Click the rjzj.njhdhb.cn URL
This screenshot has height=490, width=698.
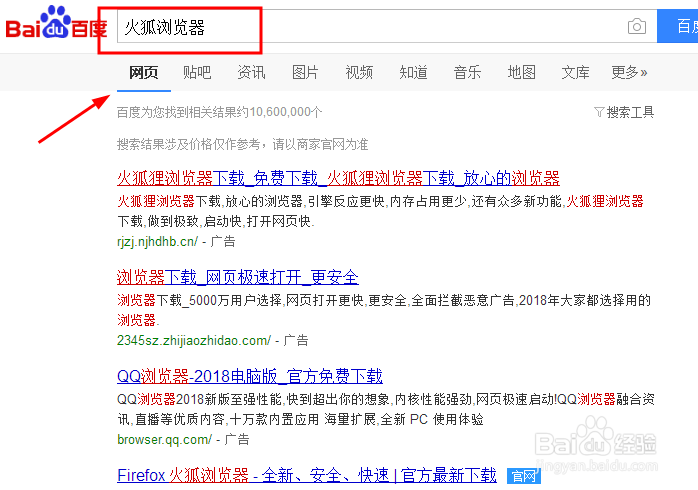tap(158, 242)
